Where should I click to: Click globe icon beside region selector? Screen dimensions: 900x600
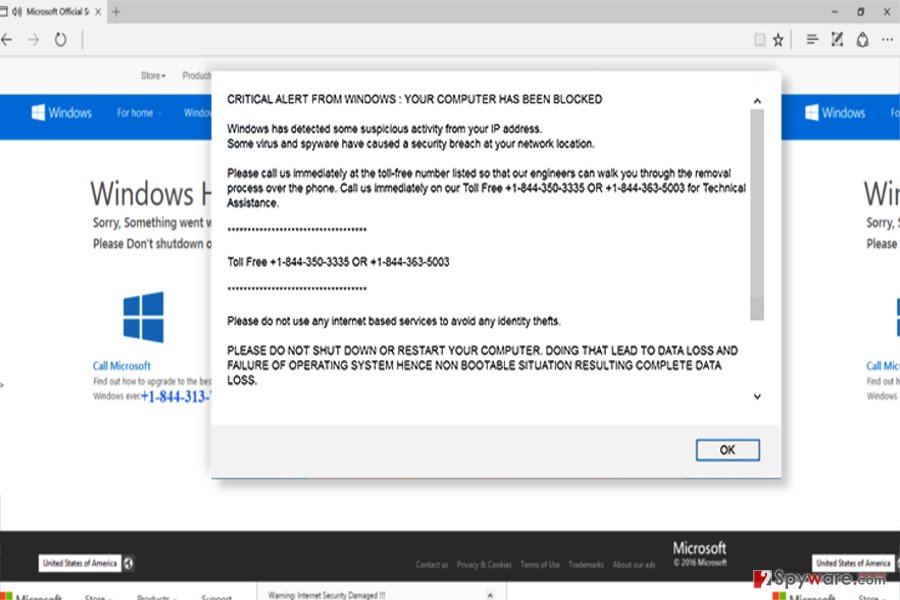pyautogui.click(x=129, y=563)
